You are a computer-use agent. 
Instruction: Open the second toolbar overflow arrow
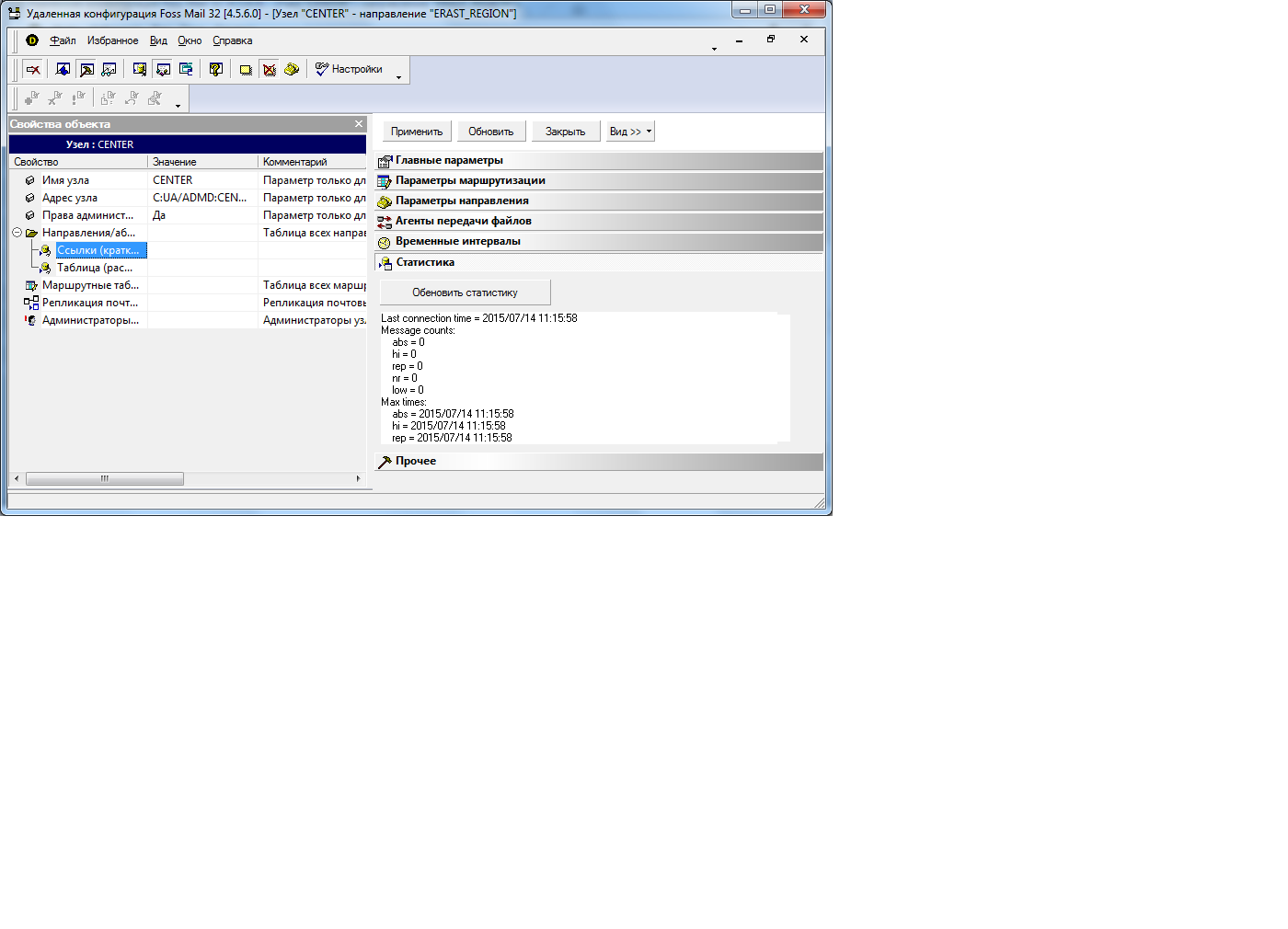[x=178, y=106]
